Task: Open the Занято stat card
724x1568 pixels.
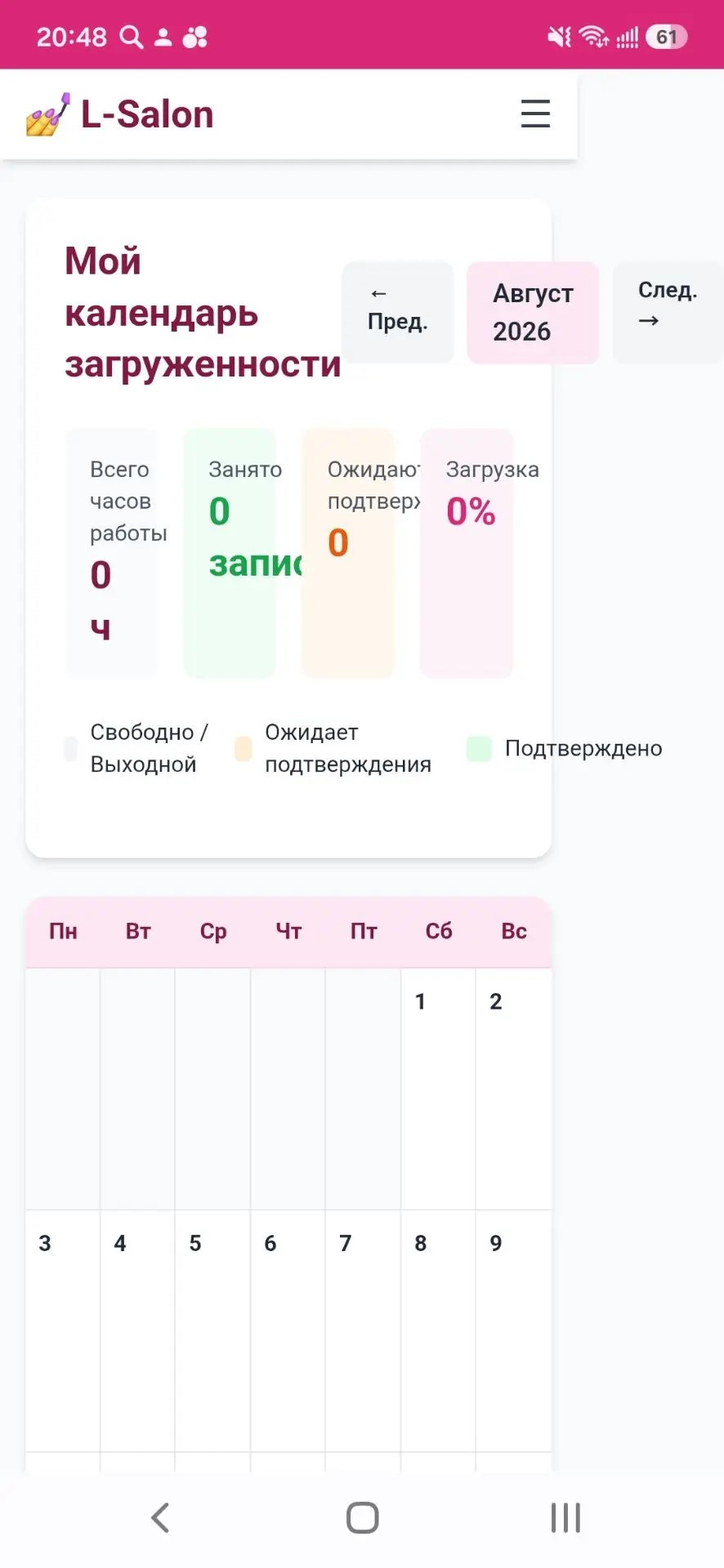Action: tap(230, 553)
